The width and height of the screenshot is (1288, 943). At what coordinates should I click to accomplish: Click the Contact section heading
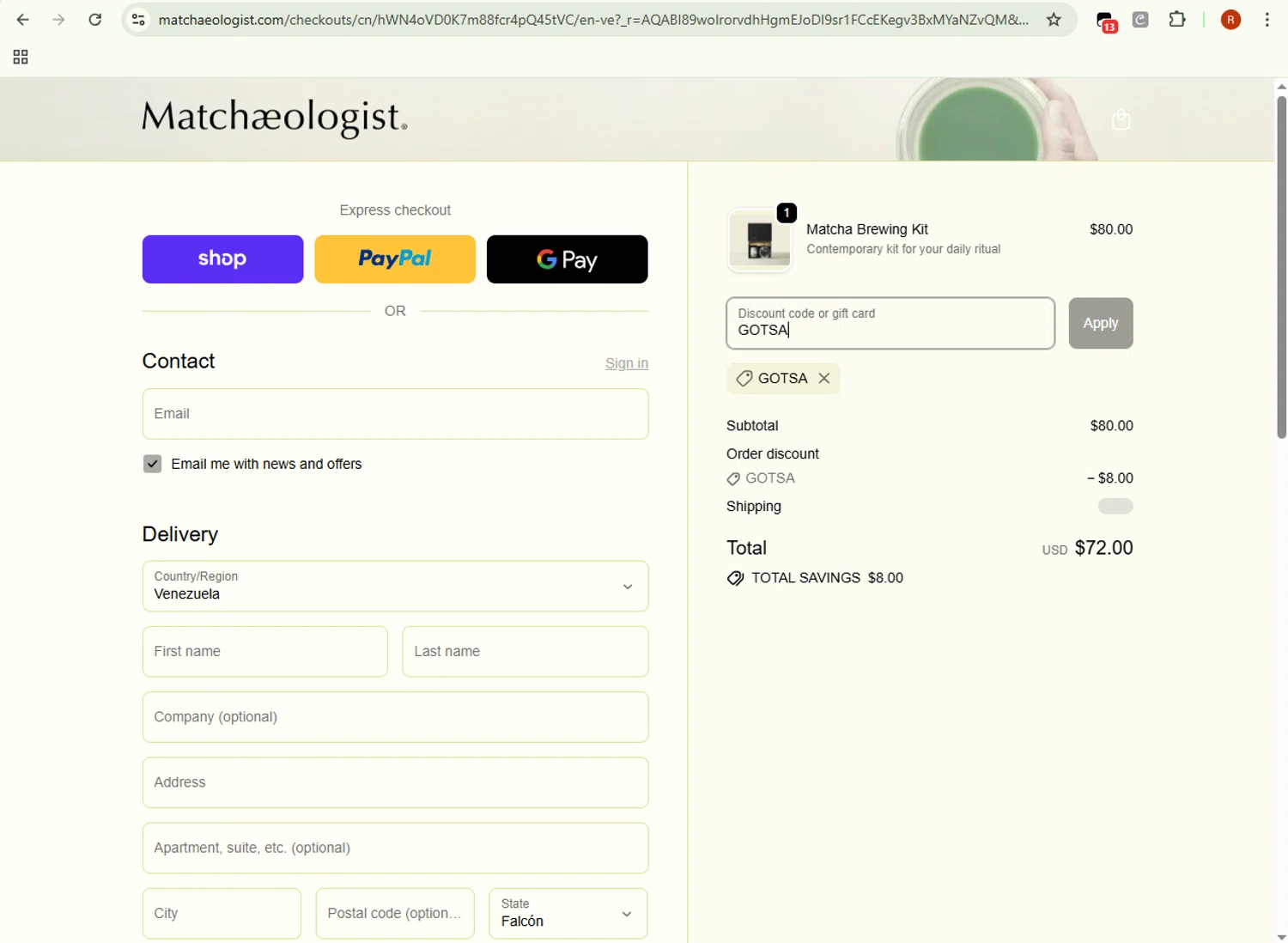point(179,361)
